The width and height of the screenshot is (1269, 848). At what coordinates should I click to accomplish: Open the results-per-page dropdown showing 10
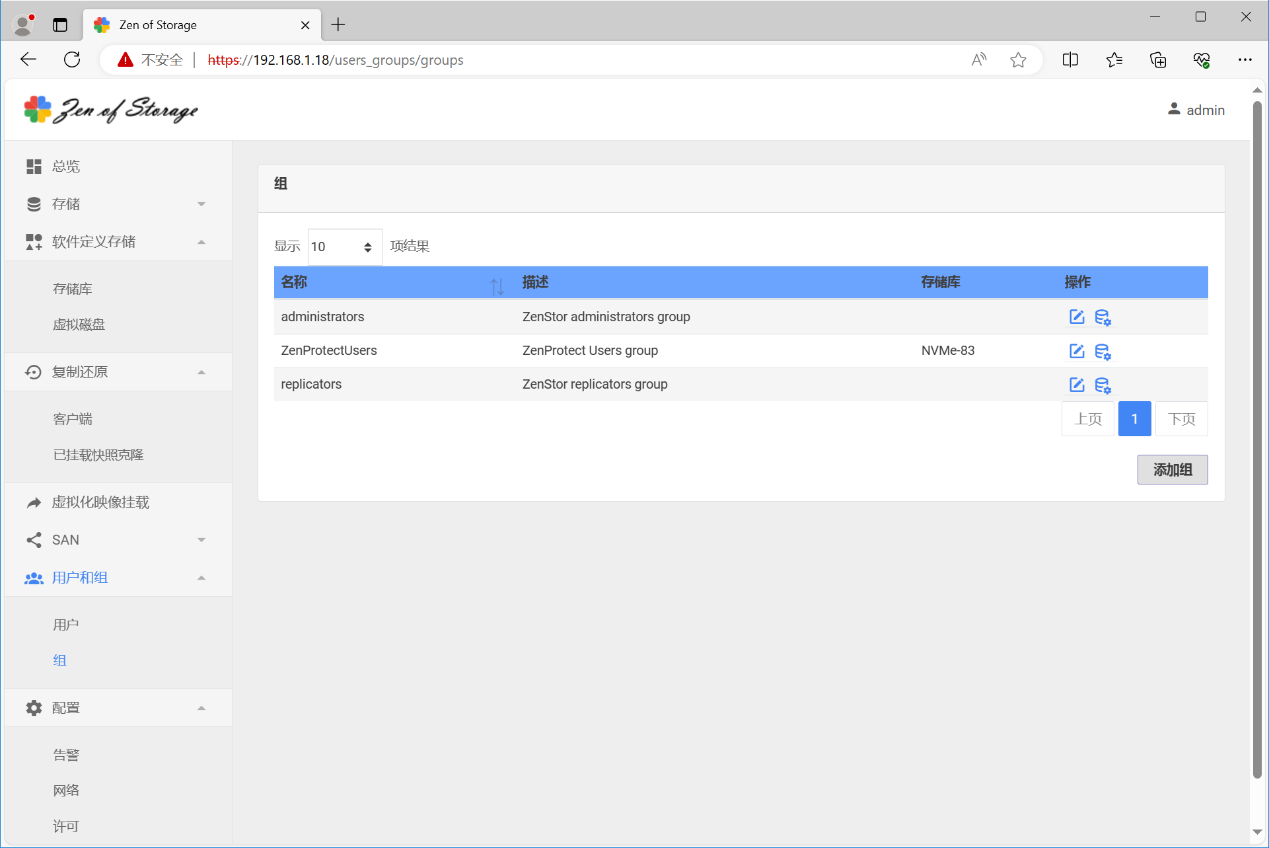(x=344, y=246)
